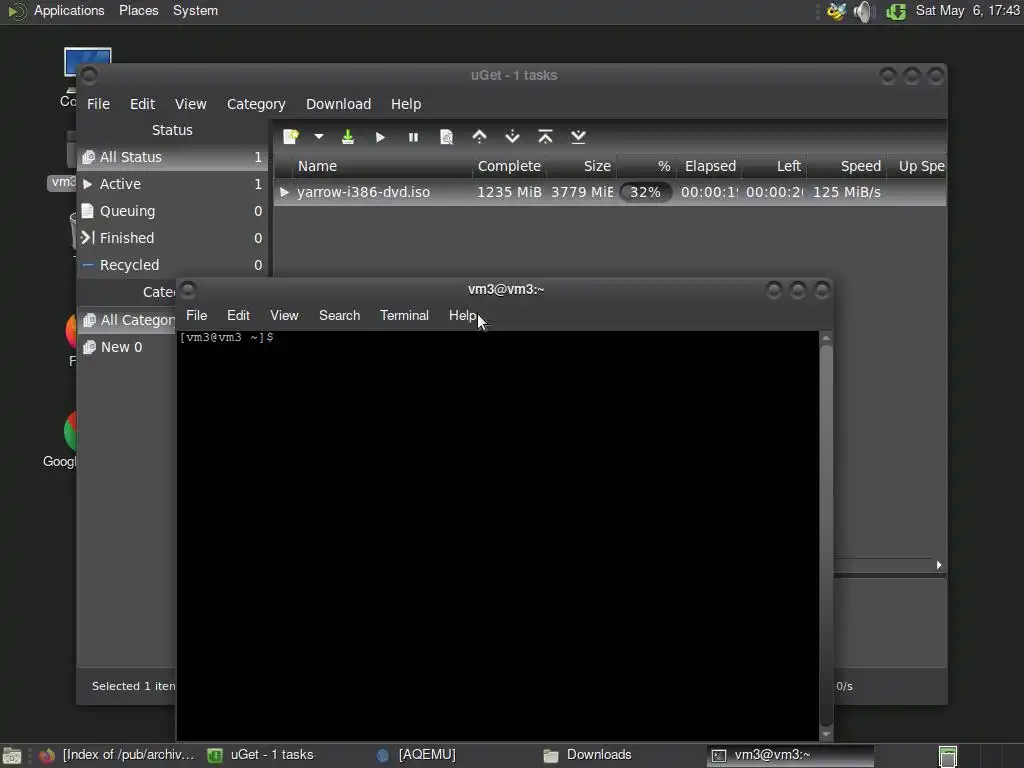The height and width of the screenshot is (768, 1024).
Task: Open terminal File menu
Action: pos(197,315)
